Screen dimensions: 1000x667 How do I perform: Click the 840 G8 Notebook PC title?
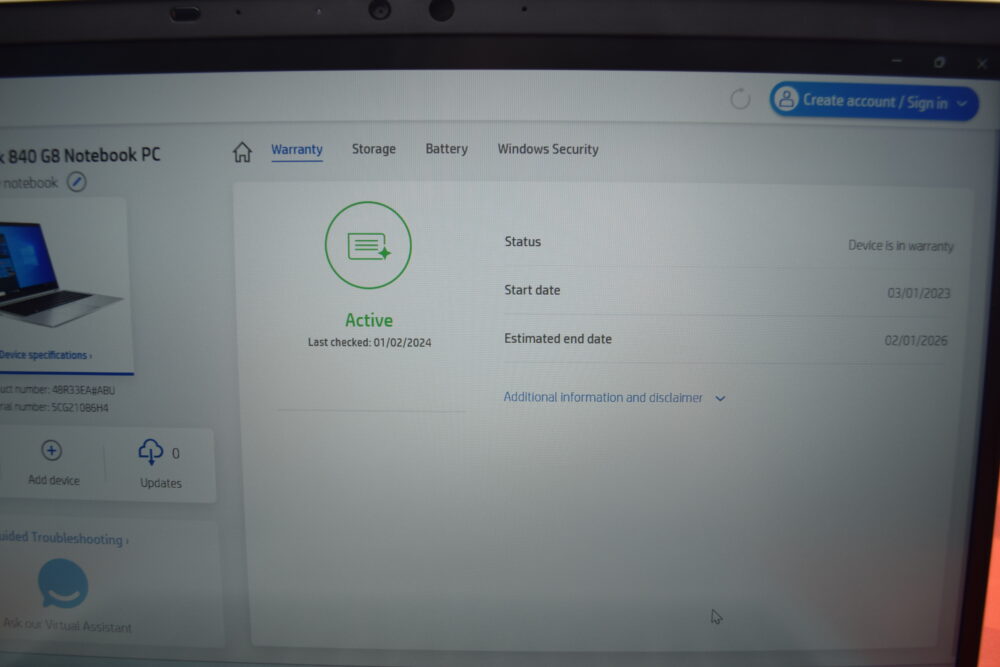[80, 155]
